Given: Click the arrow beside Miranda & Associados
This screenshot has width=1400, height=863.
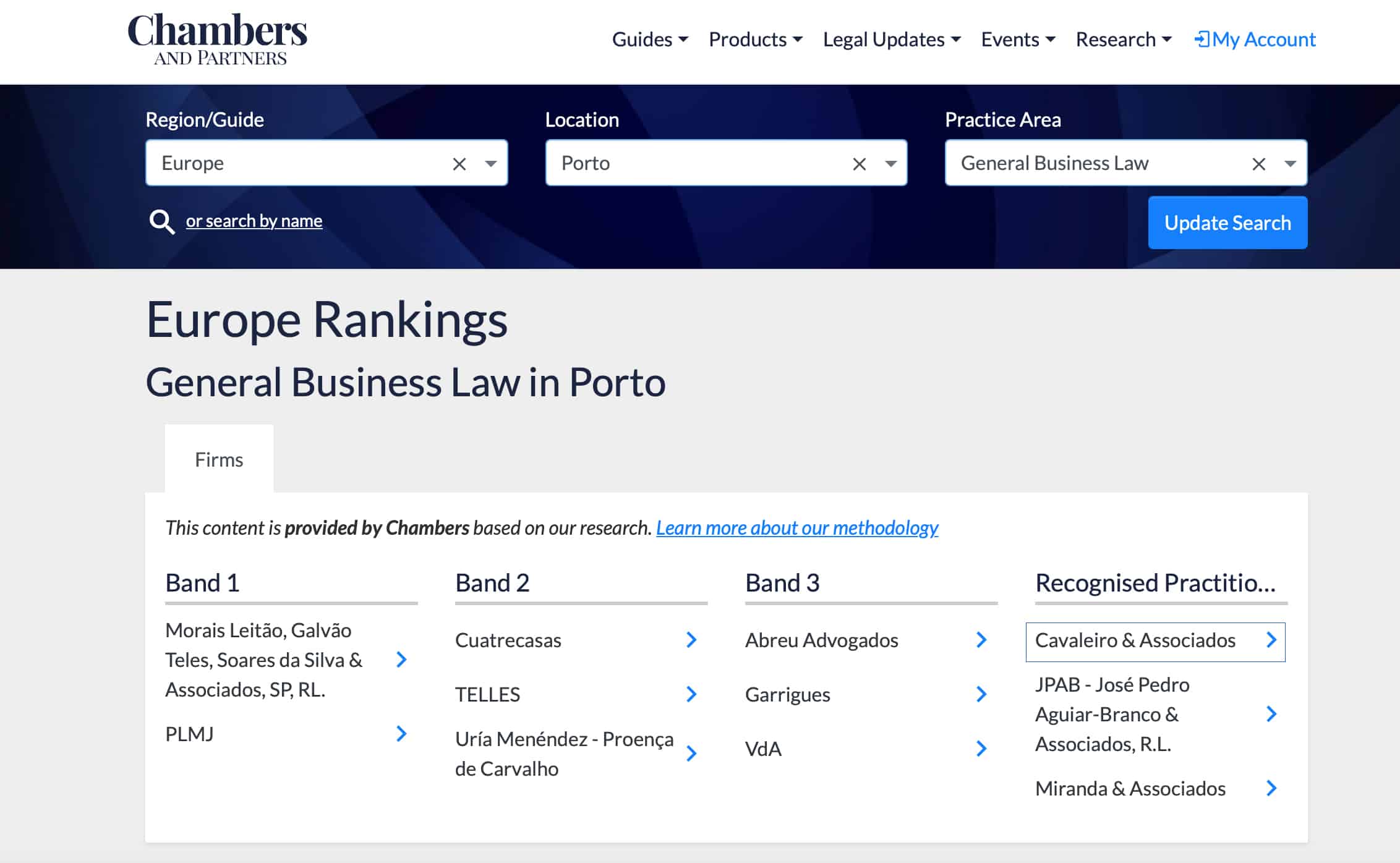Looking at the screenshot, I should tap(1271, 788).
